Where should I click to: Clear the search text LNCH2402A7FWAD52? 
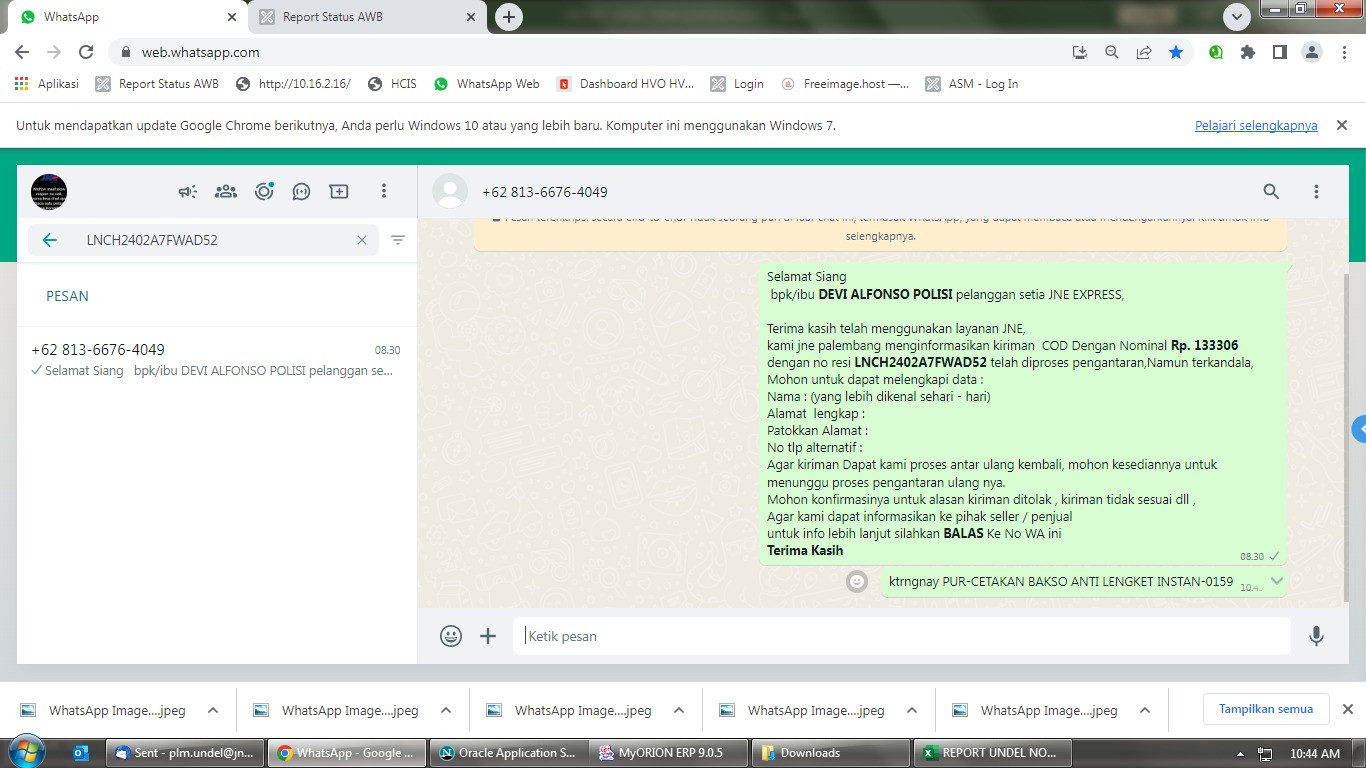(362, 240)
